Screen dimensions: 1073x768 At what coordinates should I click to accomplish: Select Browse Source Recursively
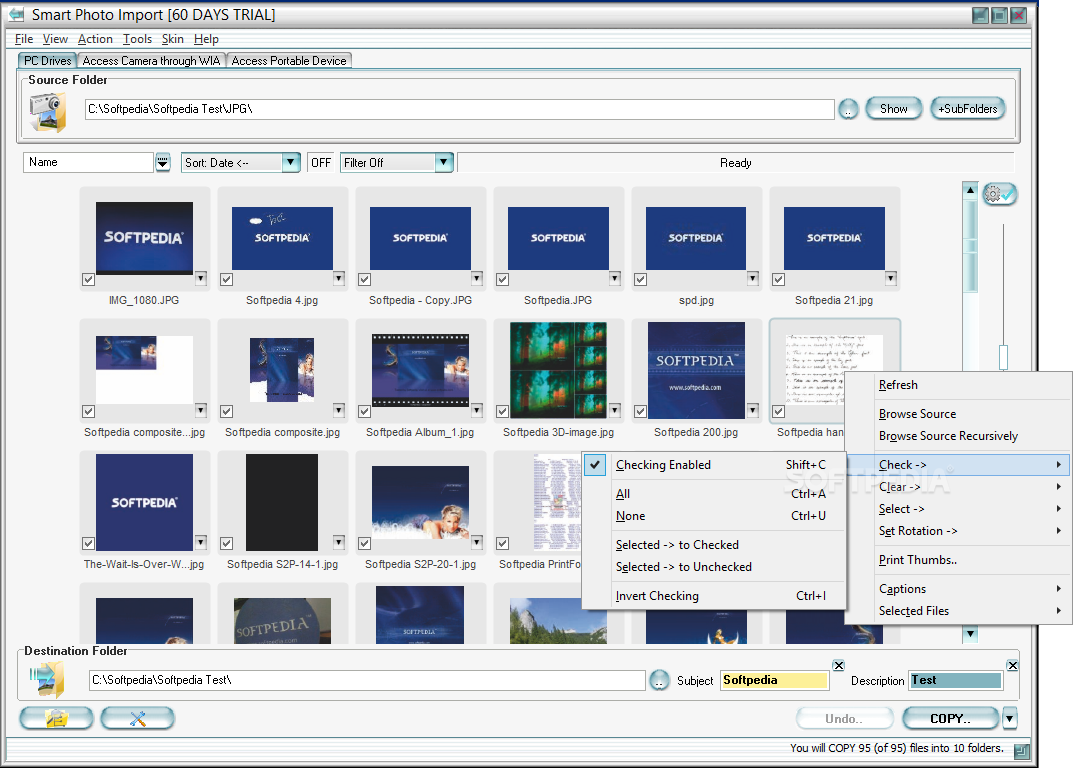(959, 436)
